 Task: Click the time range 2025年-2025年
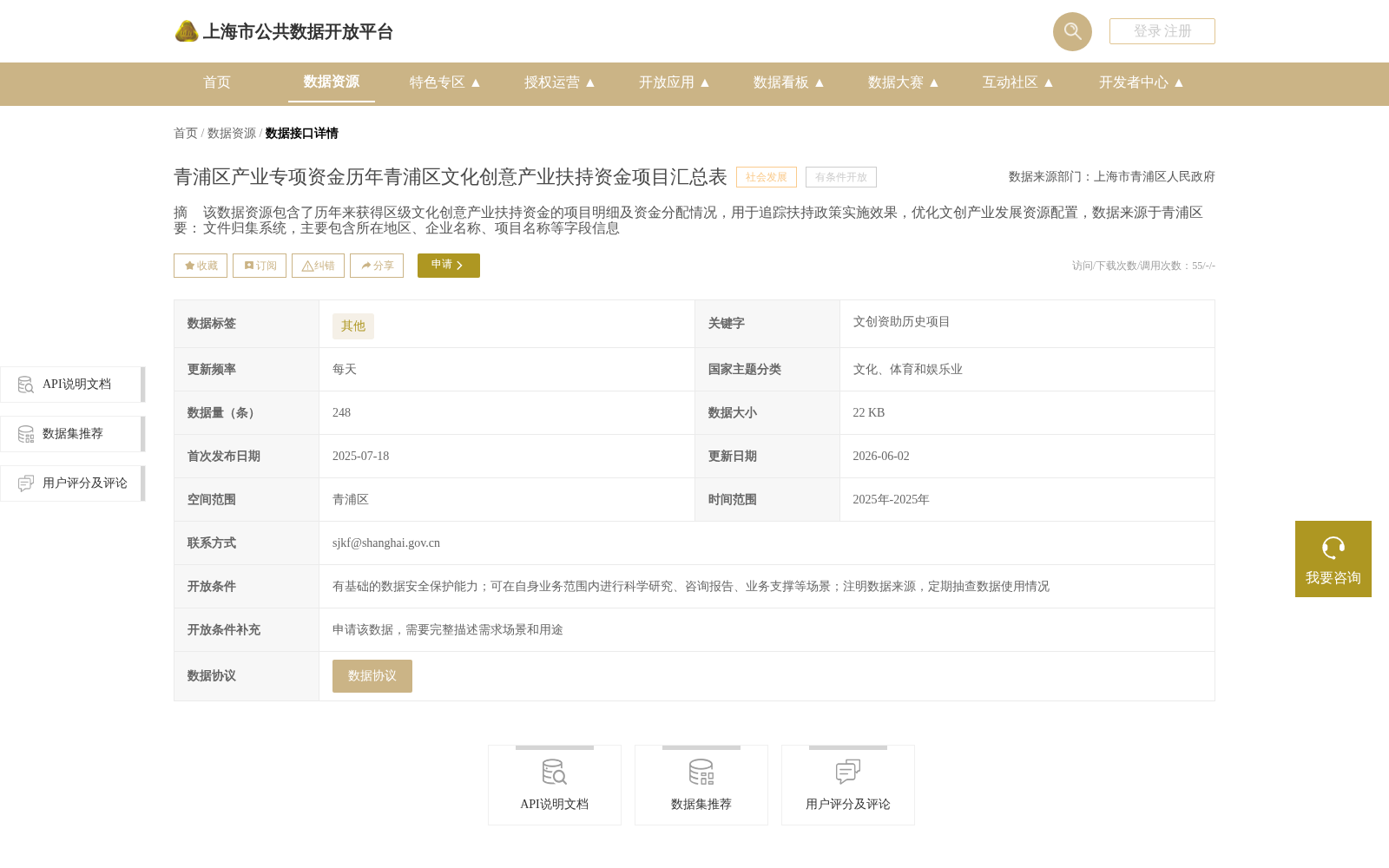pyautogui.click(x=892, y=500)
